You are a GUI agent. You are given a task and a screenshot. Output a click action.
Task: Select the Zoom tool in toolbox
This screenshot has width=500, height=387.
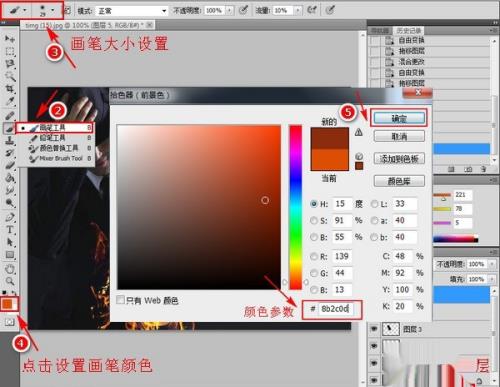10,281
